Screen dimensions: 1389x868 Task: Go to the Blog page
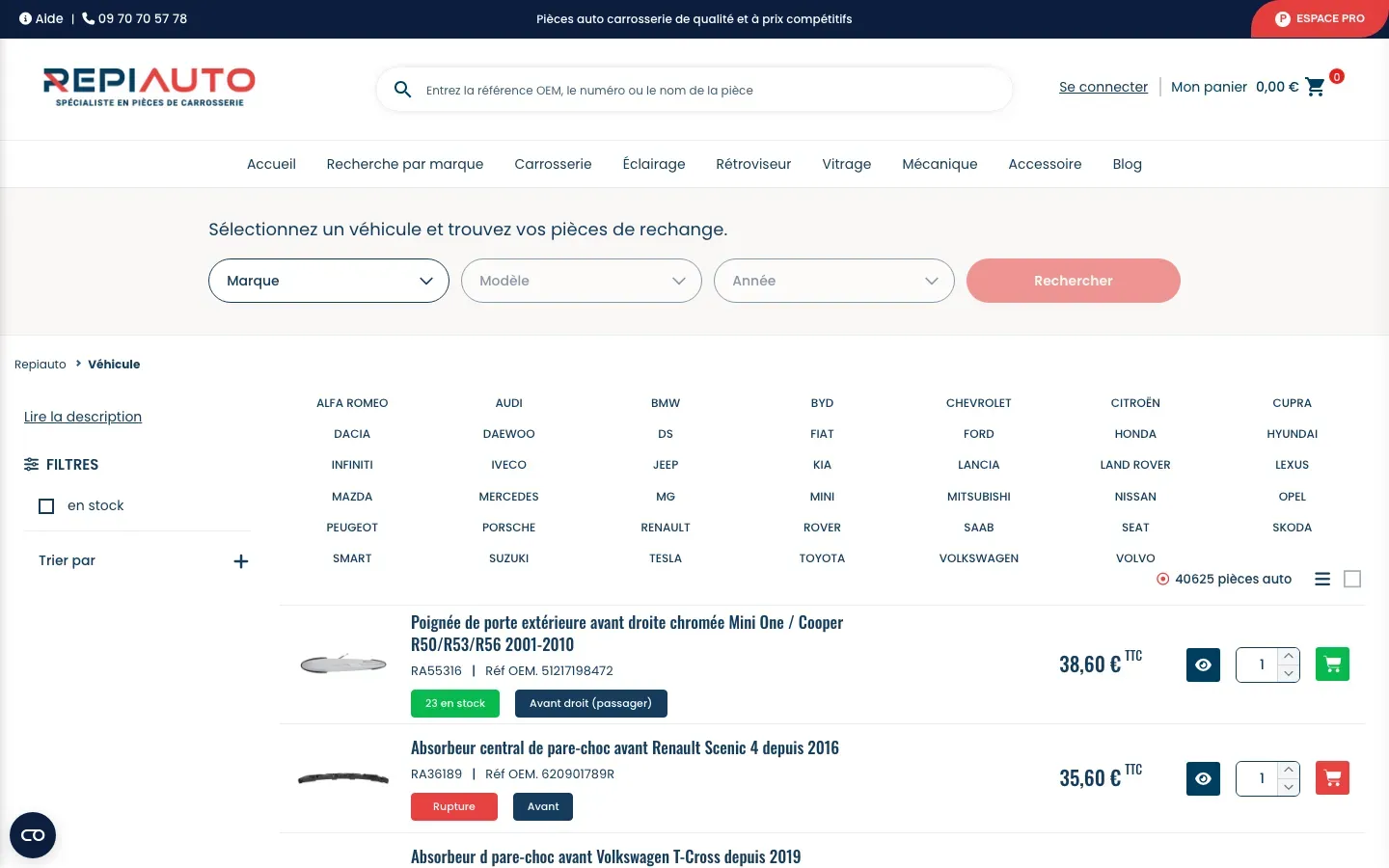click(1127, 164)
